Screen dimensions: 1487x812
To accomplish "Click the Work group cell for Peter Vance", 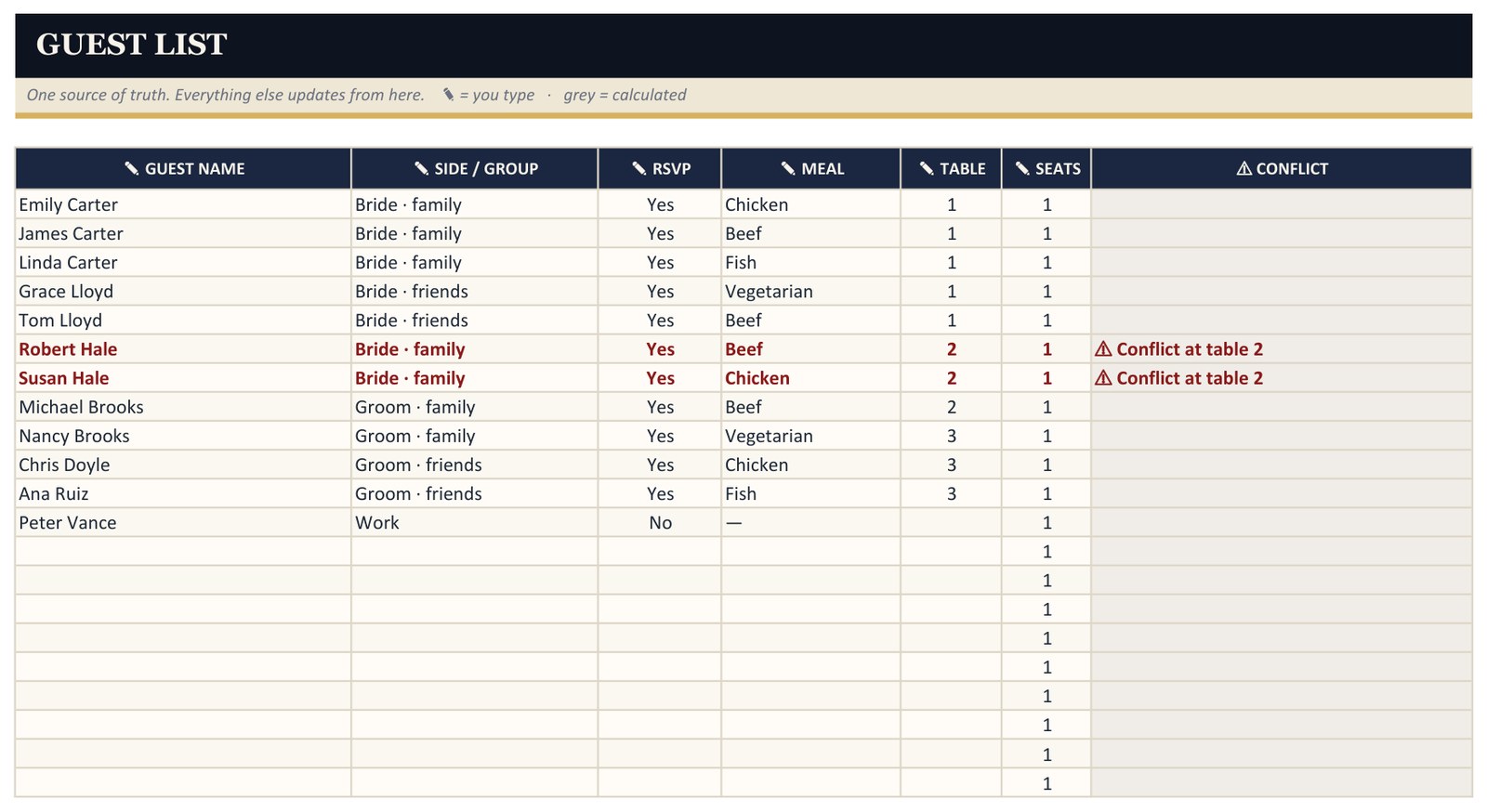I will pyautogui.click(x=474, y=522).
